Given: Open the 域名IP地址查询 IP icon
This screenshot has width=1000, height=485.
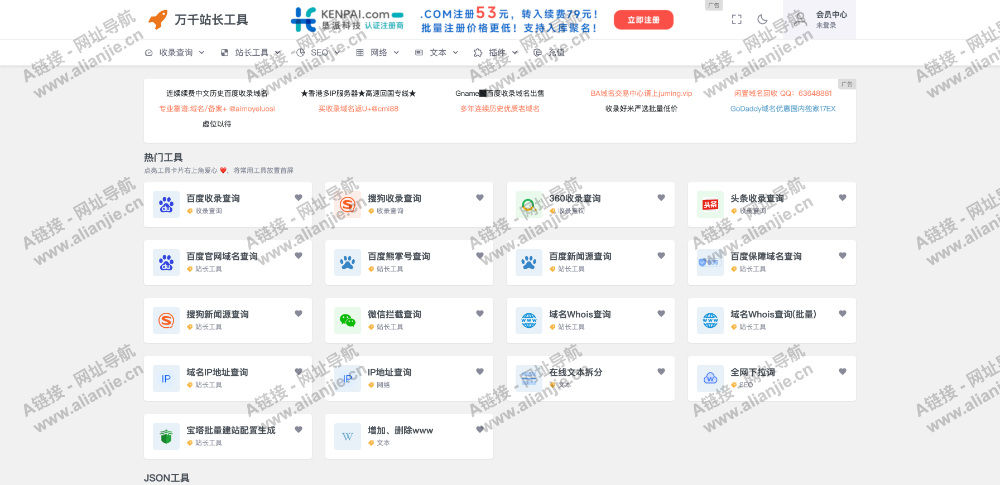Looking at the screenshot, I should tap(166, 378).
